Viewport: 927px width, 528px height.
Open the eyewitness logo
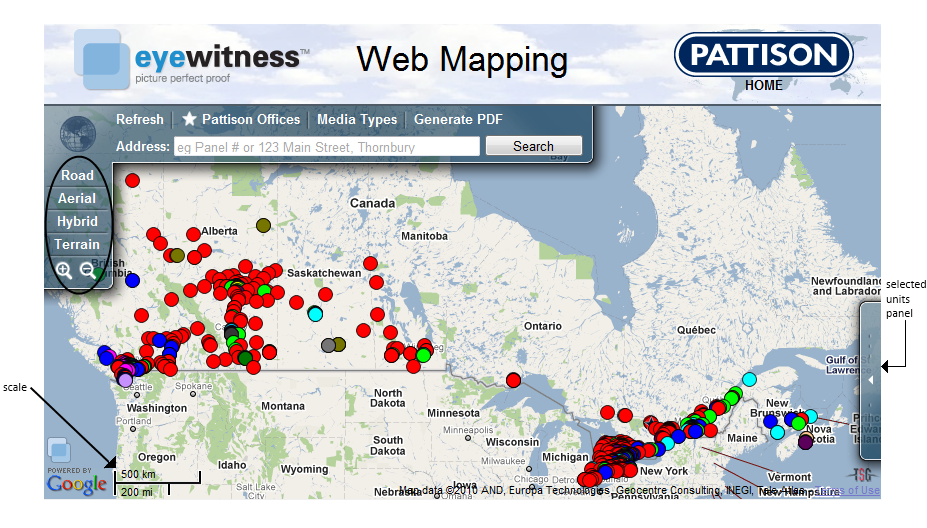tap(191, 60)
